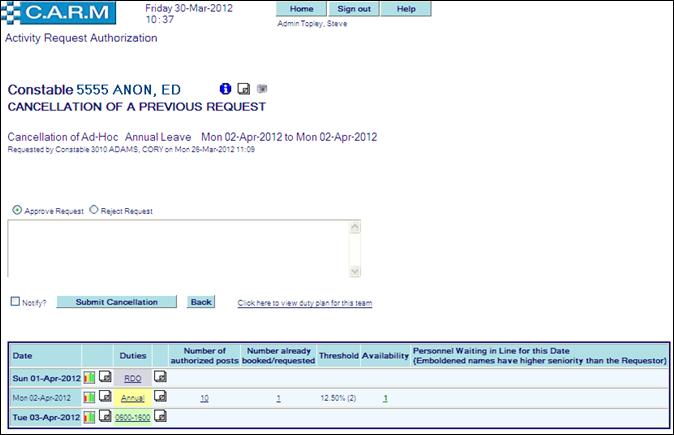Click inside the comments text area
The image size is (674, 435).
(180, 247)
